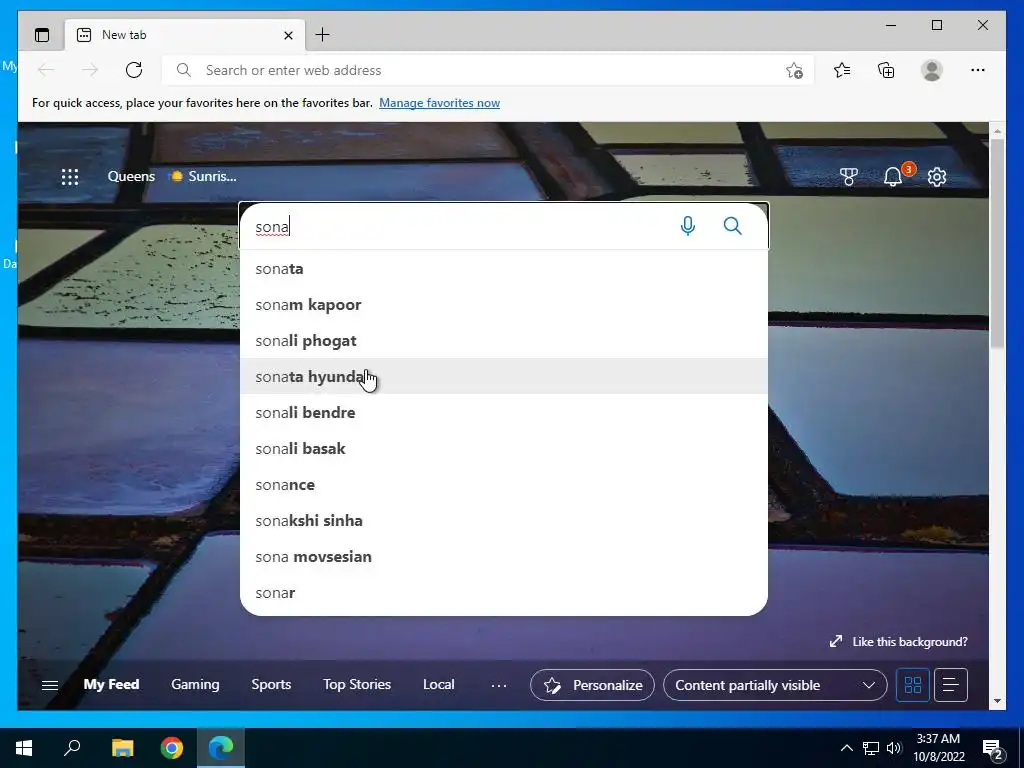
Task: Open notifications bell with badge
Action: tap(893, 176)
